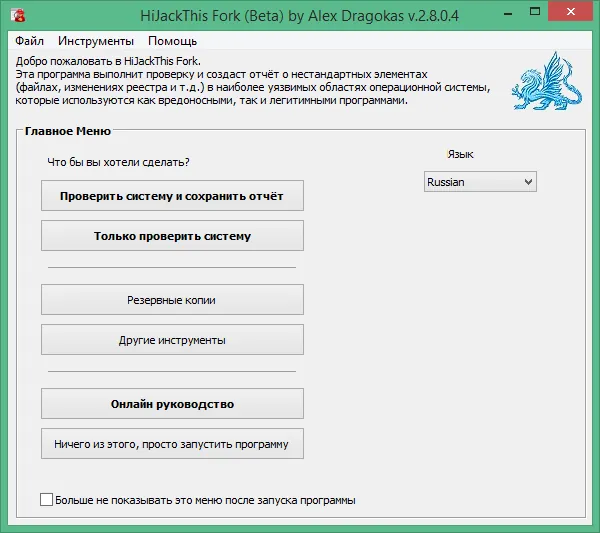Open the Инструменты menu
This screenshot has width=600, height=533.
coord(96,41)
